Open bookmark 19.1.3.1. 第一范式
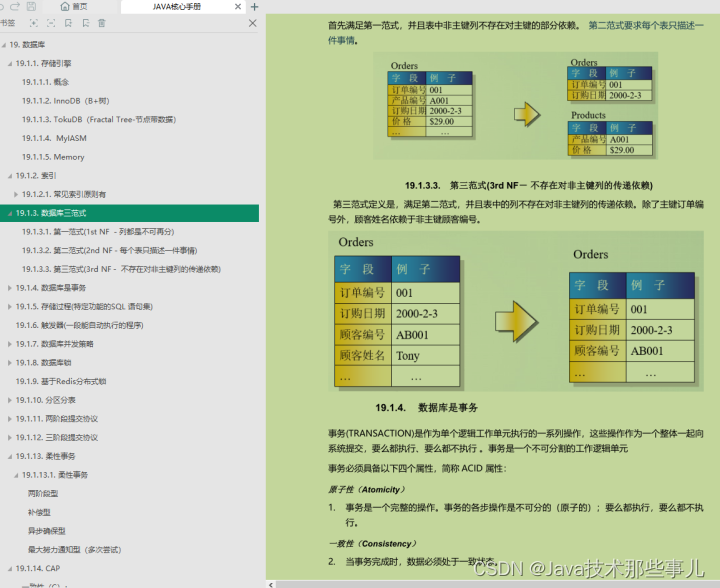Viewport: 720px width, 588px height. pyautogui.click(x=98, y=232)
